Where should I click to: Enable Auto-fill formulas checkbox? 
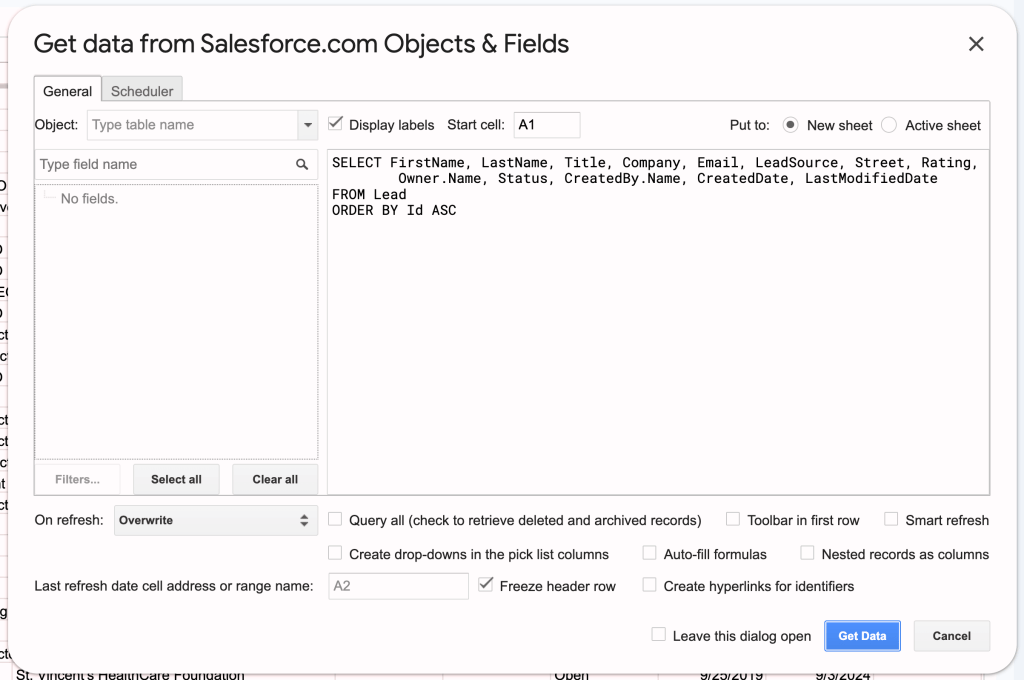coord(649,553)
